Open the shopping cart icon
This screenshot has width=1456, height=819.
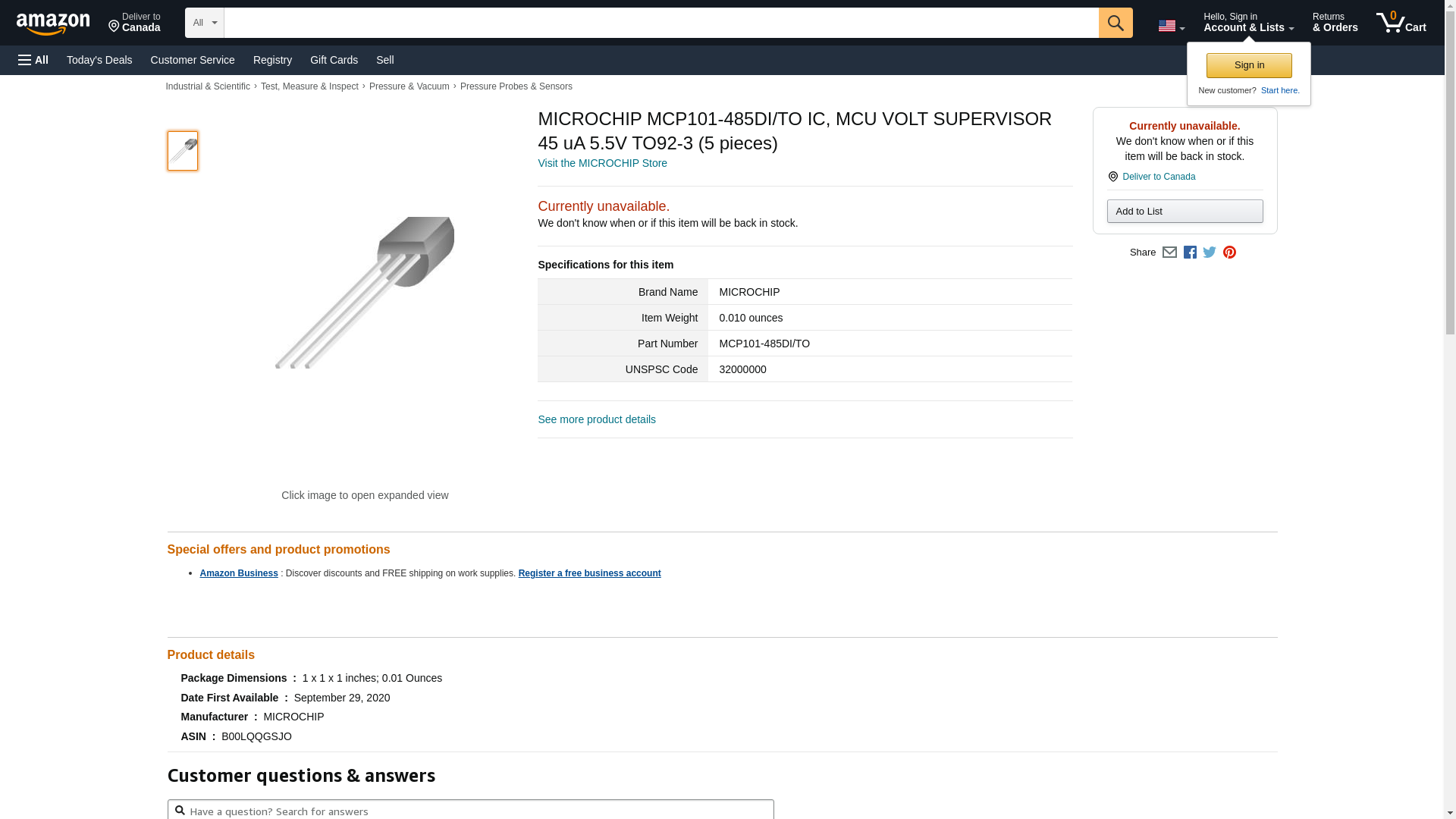pos(1400,23)
